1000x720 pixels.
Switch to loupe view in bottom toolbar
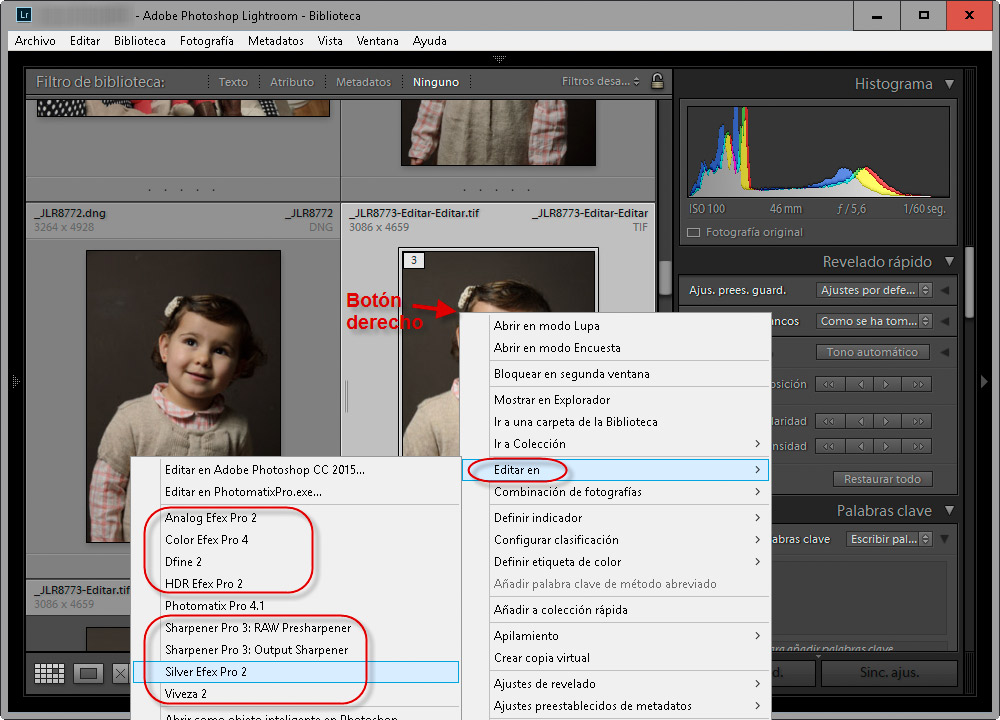[x=88, y=673]
